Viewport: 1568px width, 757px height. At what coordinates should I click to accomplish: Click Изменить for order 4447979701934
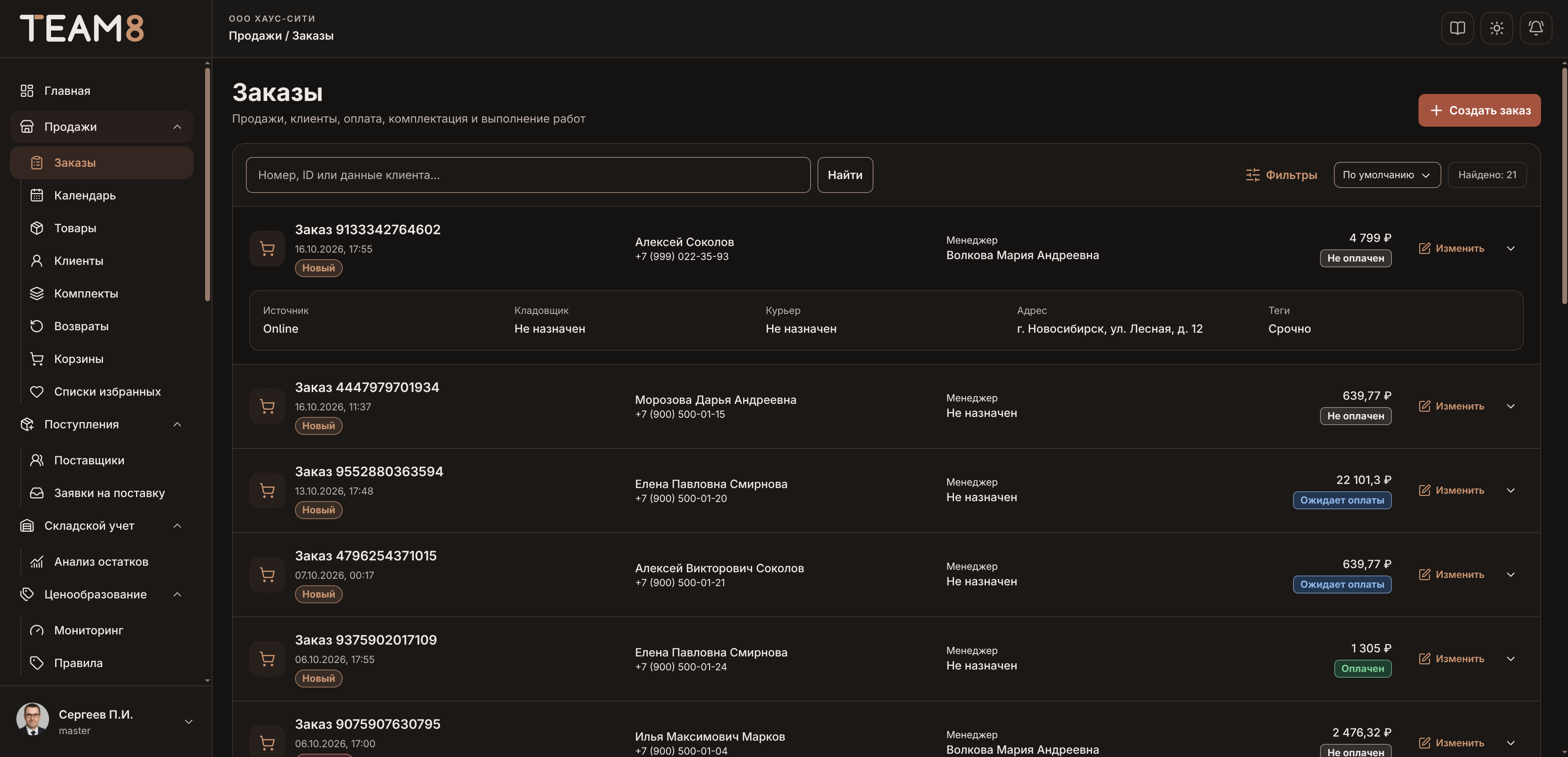tap(1451, 406)
